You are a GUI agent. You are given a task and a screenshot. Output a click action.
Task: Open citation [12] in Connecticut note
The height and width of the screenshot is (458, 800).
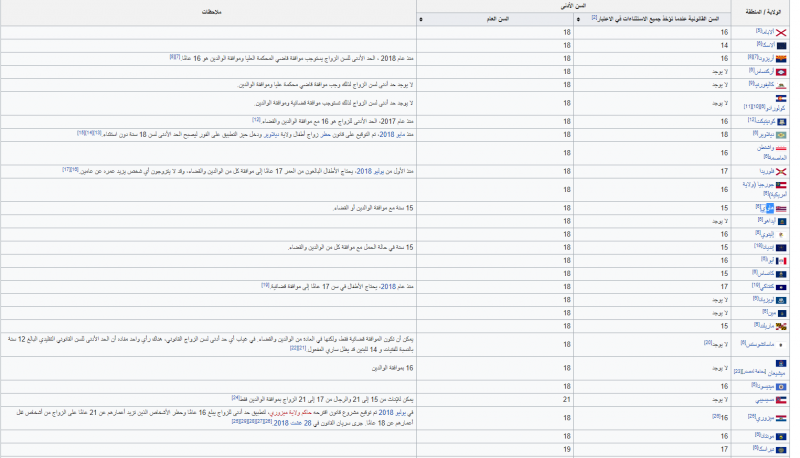pyautogui.click(x=257, y=120)
